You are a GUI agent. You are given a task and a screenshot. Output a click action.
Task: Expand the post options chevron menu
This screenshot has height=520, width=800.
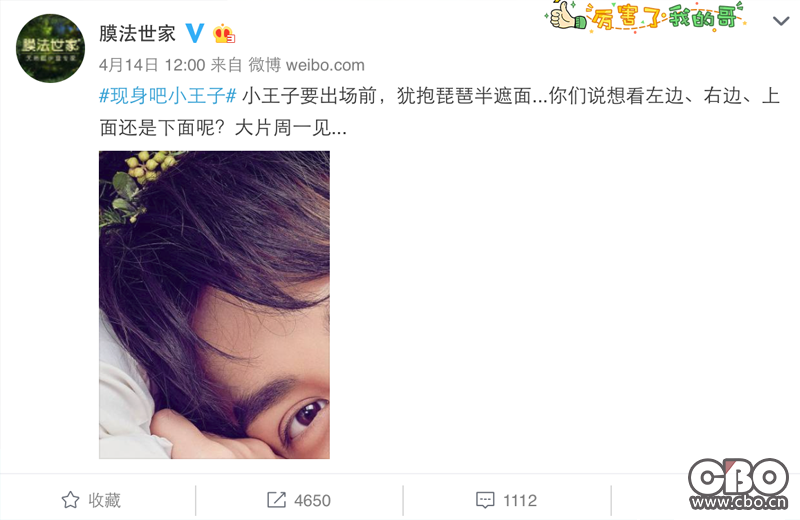coord(781,21)
